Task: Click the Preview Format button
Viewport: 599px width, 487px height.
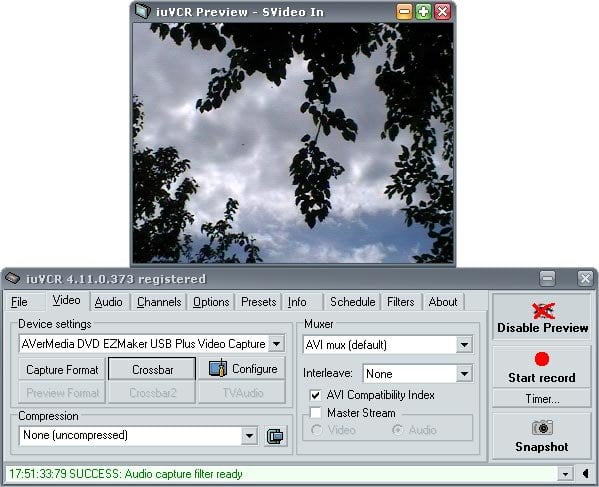Action: 62,392
